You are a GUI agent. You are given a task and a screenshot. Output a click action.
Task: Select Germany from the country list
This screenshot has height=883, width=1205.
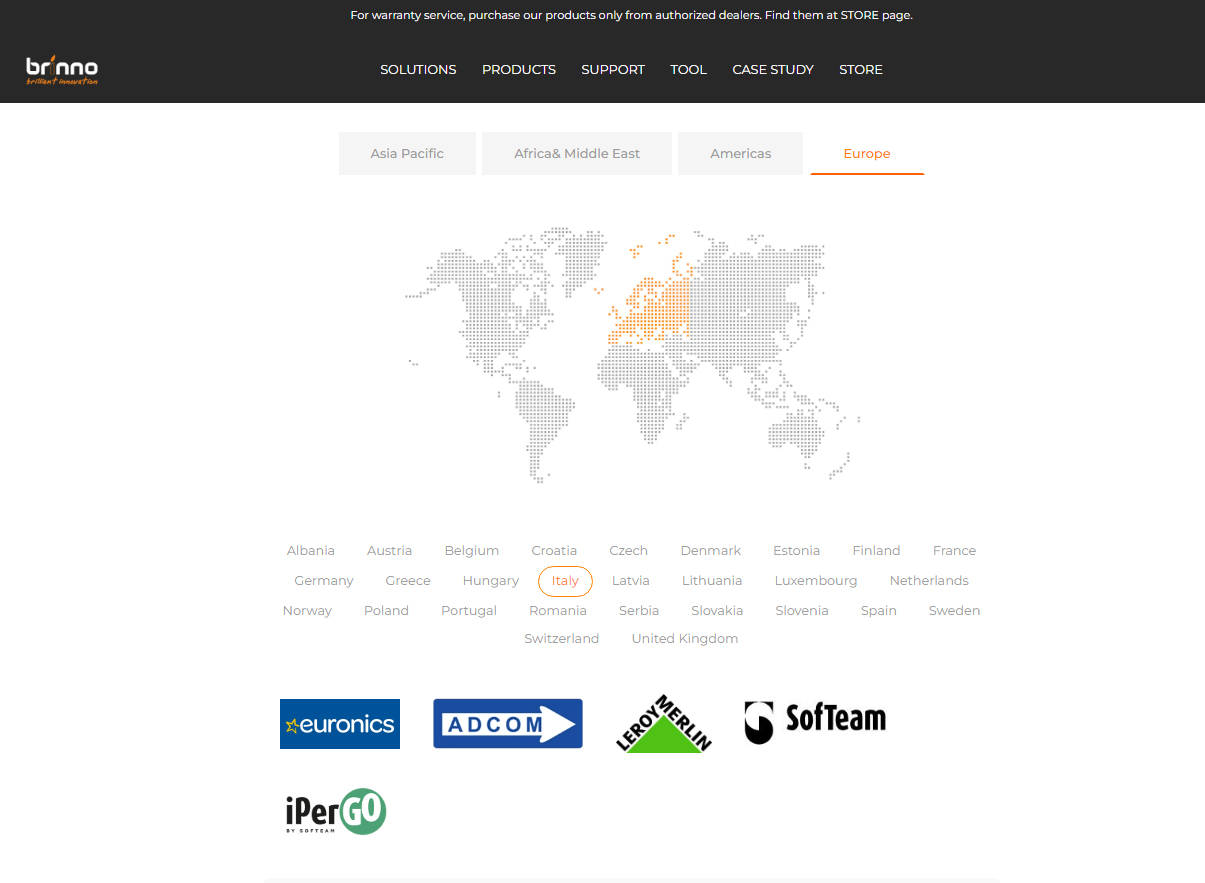coord(324,581)
